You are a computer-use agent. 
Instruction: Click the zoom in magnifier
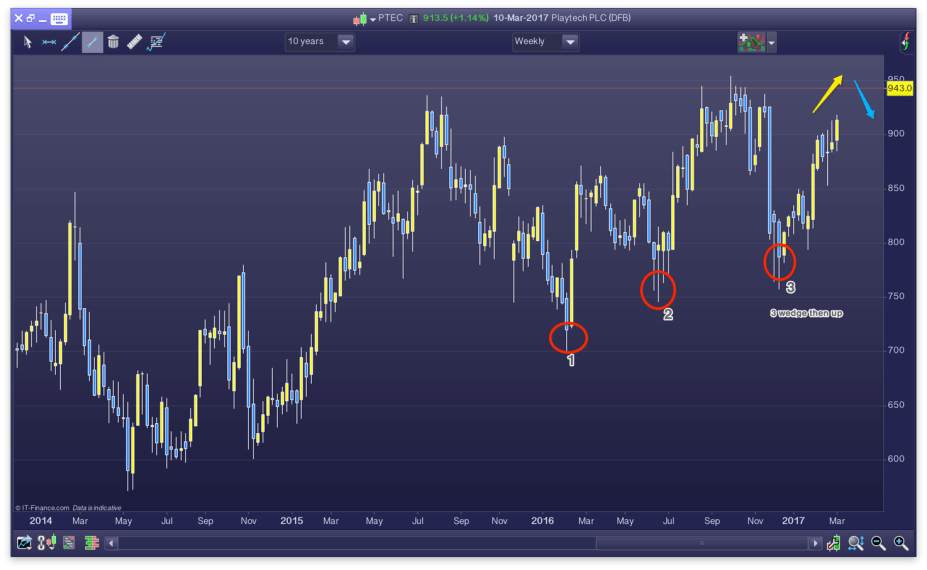point(900,543)
